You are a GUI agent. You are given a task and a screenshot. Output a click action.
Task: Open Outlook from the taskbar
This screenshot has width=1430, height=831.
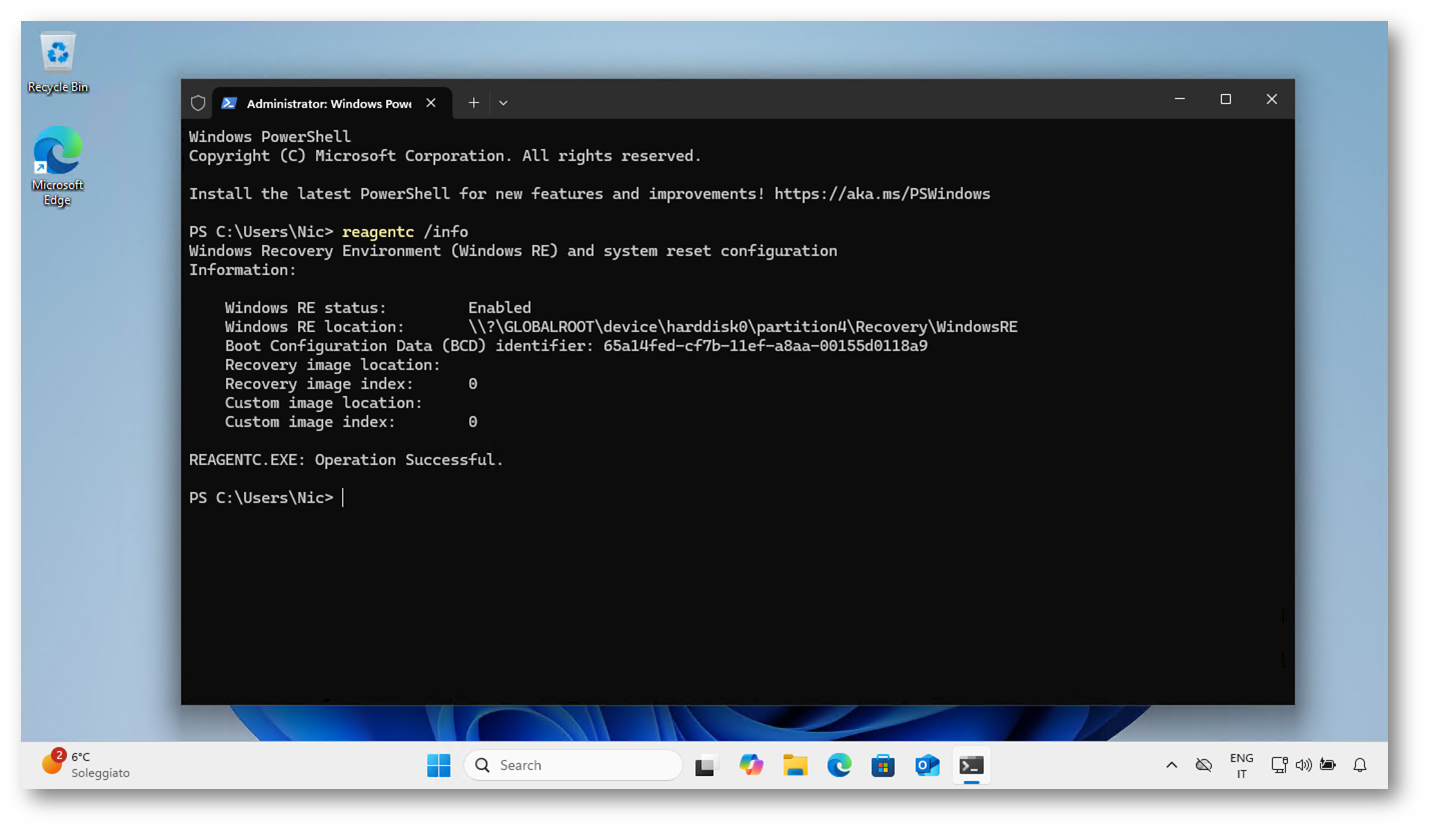927,765
